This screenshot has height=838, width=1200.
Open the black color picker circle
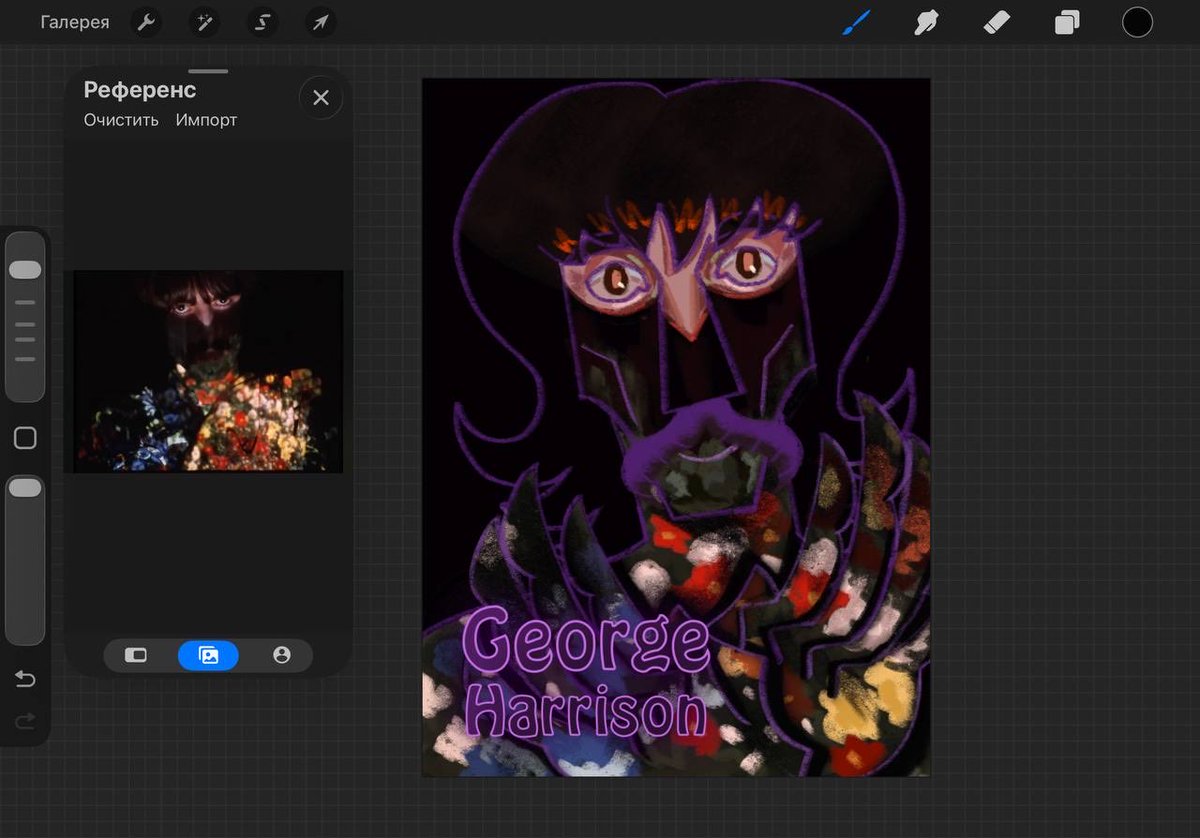pos(1137,22)
